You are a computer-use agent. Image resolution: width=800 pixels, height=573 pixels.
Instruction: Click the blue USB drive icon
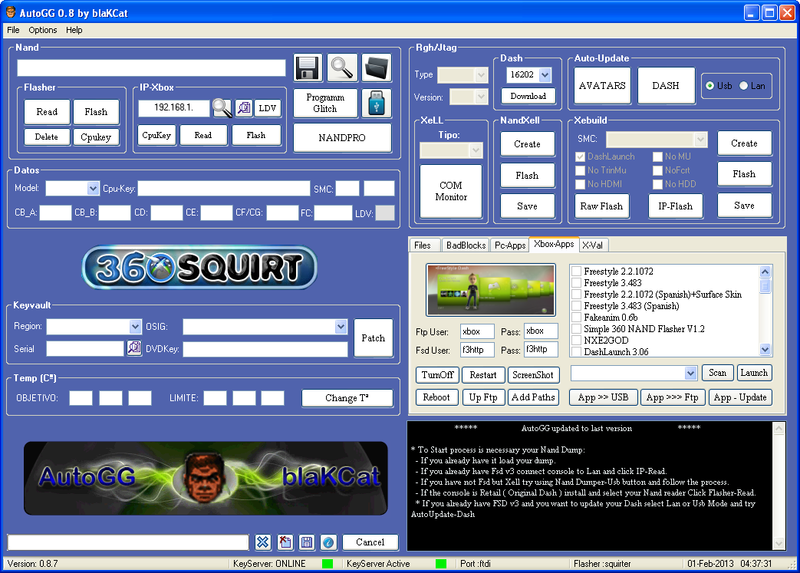point(376,103)
